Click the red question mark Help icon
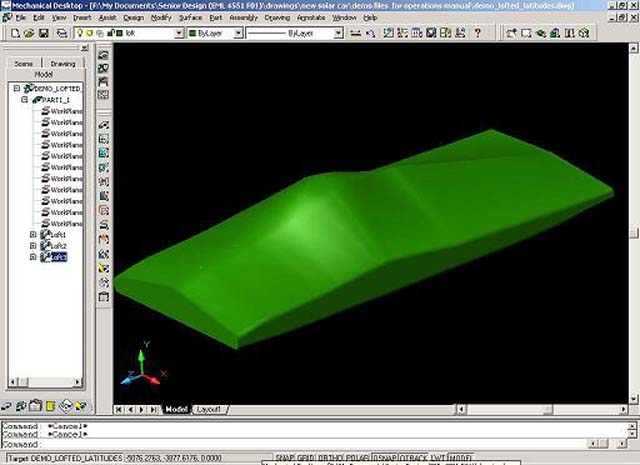Screen dimensions: 640x465 pyautogui.click(x=478, y=33)
